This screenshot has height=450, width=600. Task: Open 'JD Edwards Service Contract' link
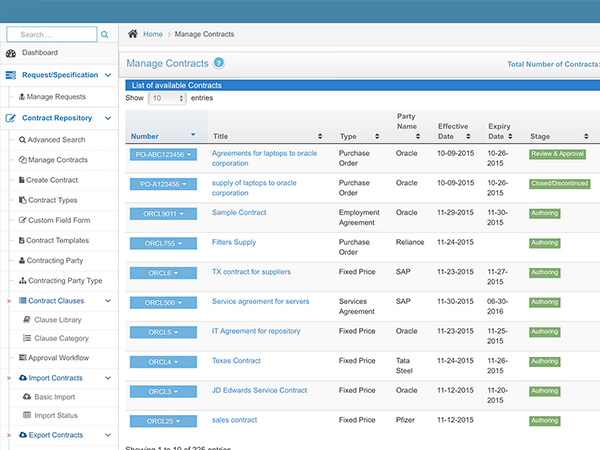(259, 390)
